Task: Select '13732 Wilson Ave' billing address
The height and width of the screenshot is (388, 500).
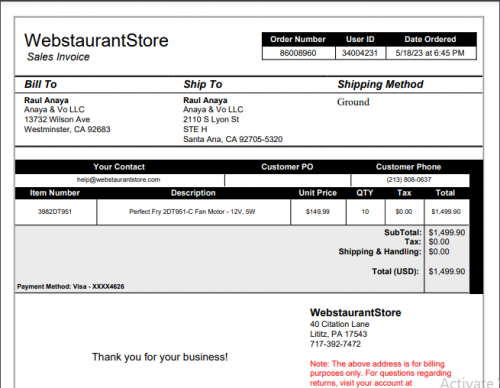Action: click(57, 119)
